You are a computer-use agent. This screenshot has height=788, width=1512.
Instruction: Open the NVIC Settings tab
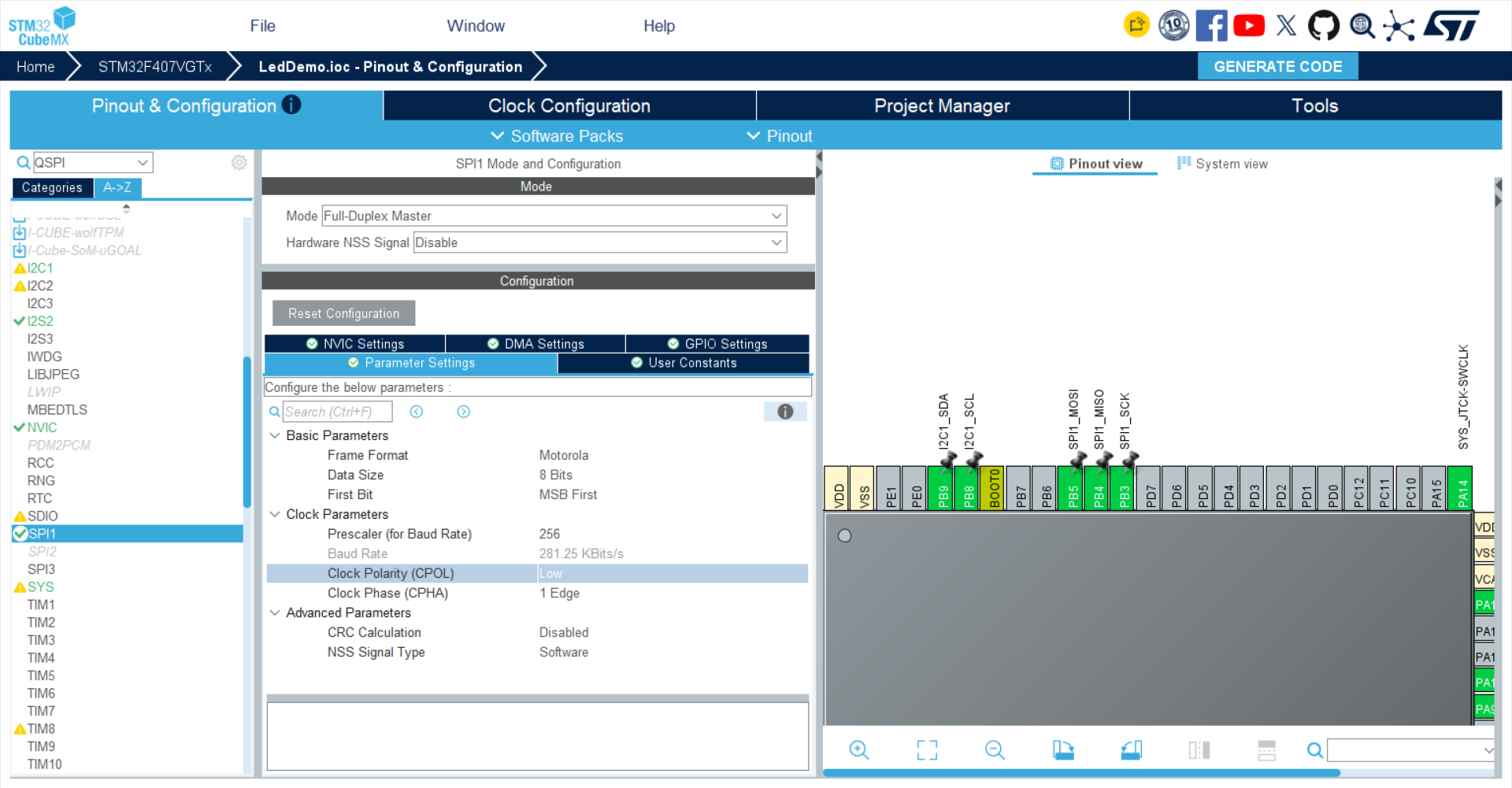(355, 344)
